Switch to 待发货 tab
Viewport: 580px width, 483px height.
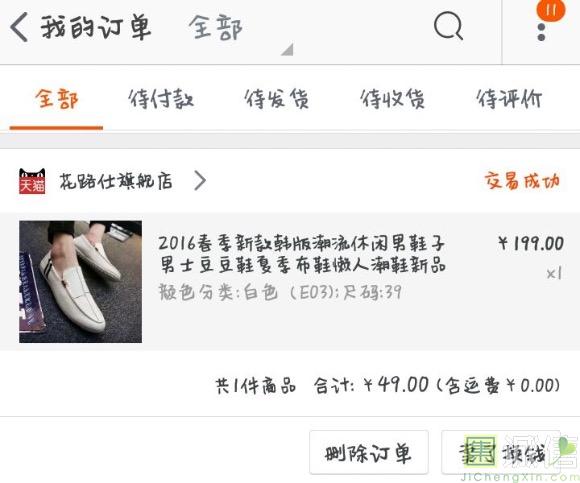(277, 99)
